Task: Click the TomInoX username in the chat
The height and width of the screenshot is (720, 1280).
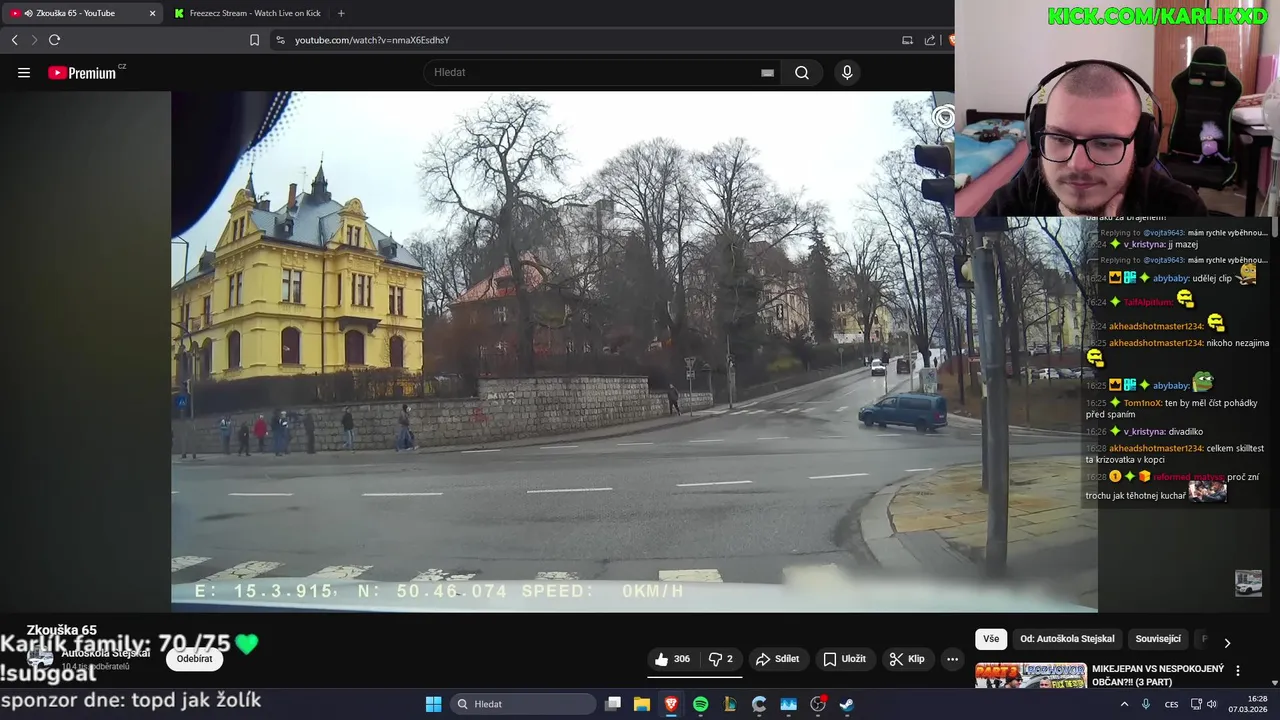Action: pyautogui.click(x=1142, y=402)
